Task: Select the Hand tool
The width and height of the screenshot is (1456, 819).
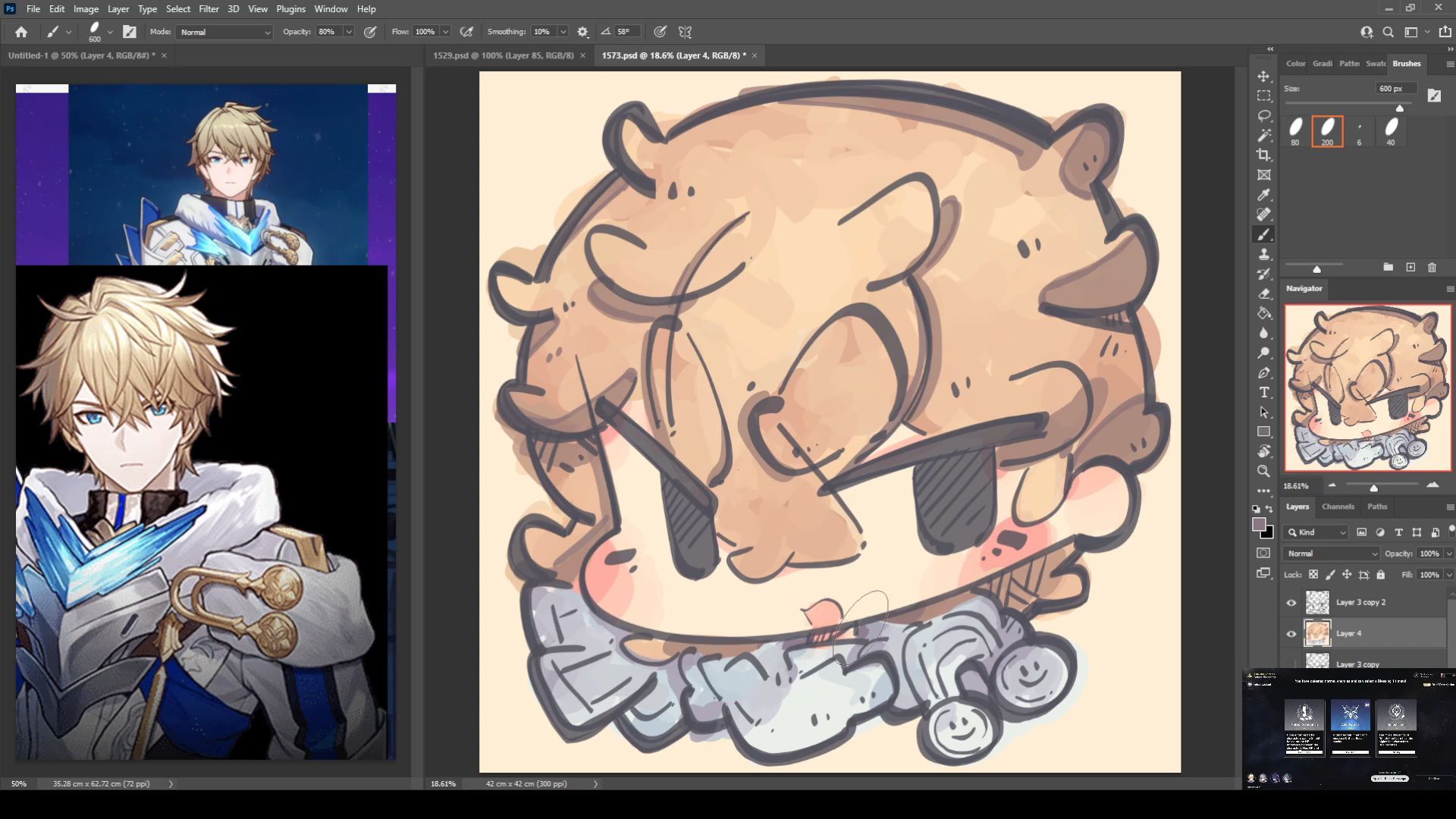Action: [x=1263, y=451]
